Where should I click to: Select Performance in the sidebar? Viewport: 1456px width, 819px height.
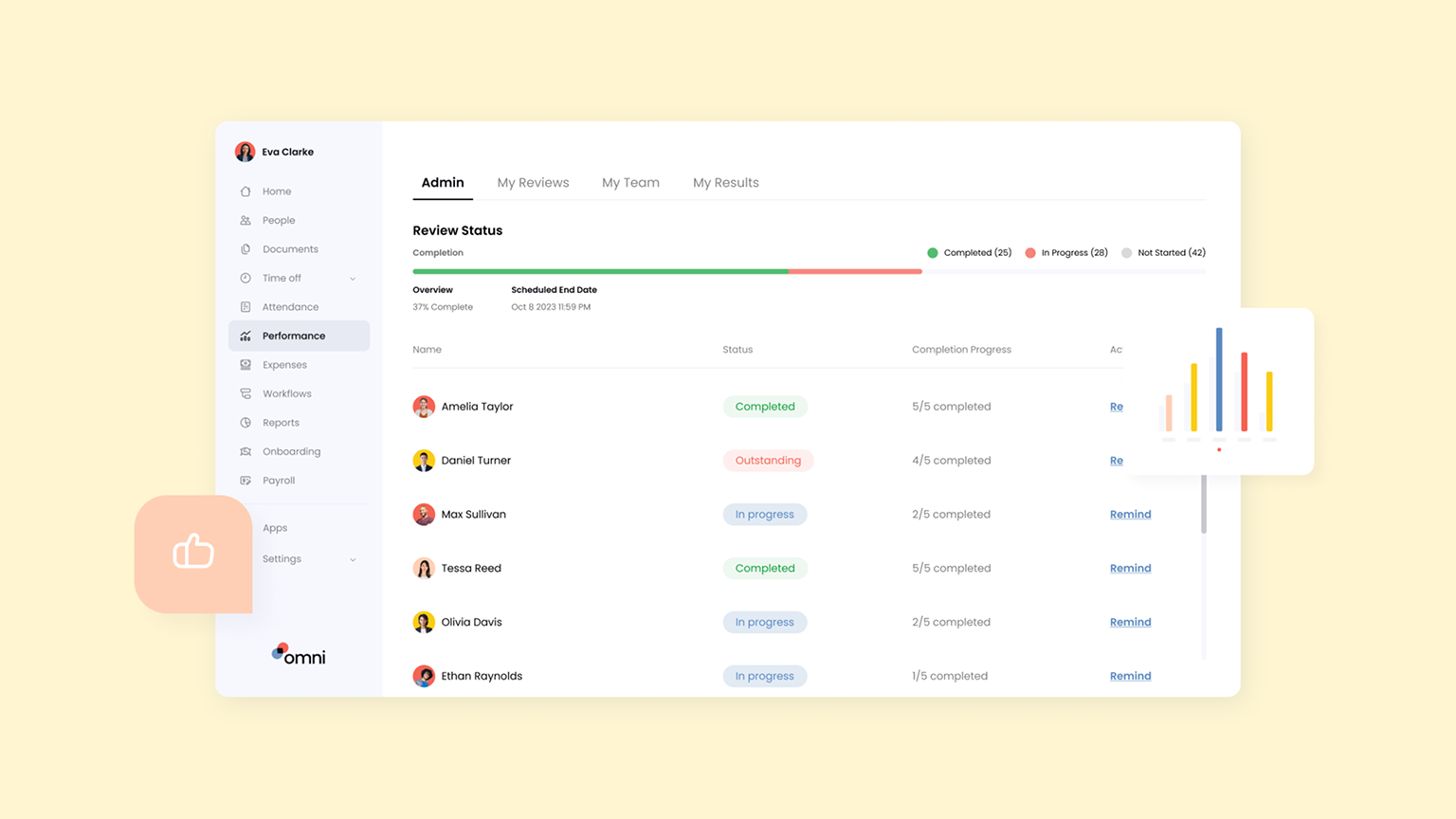pos(299,336)
